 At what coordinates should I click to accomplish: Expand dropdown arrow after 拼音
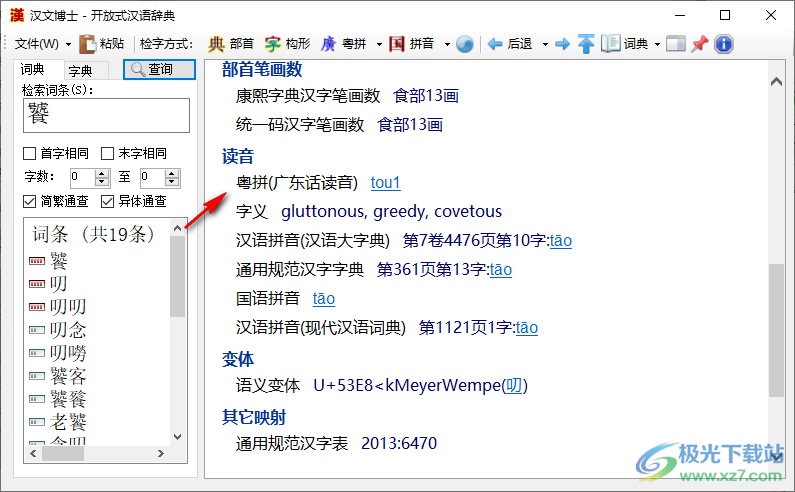[447, 45]
